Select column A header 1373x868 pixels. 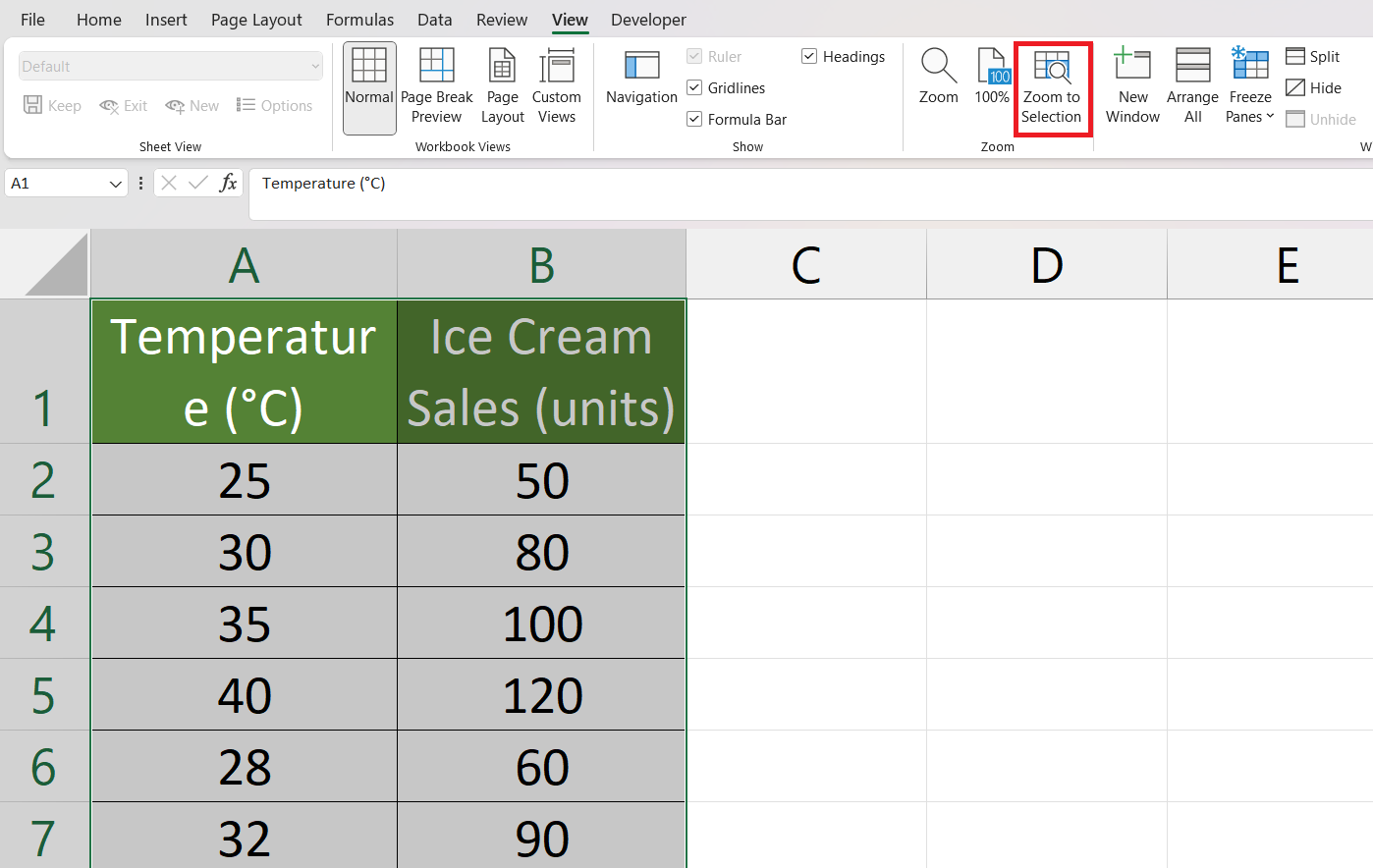tap(244, 264)
